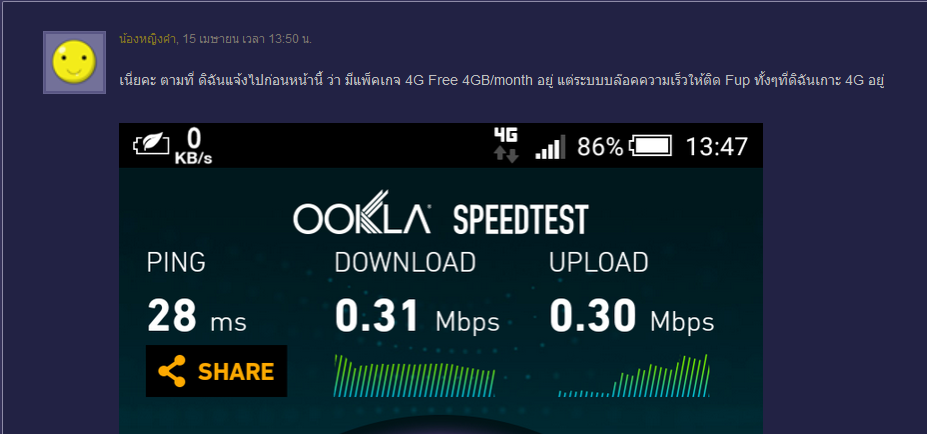This screenshot has height=434, width=927.
Task: Click the 0.30 Mbps upload value
Action: (x=631, y=316)
